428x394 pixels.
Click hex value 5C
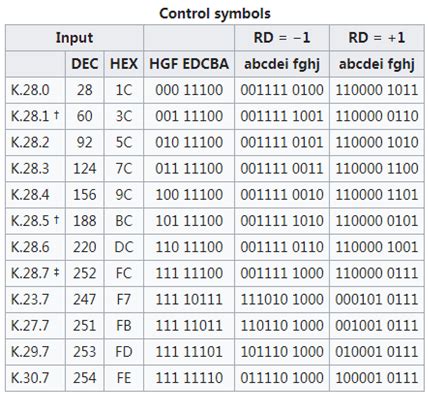(124, 142)
